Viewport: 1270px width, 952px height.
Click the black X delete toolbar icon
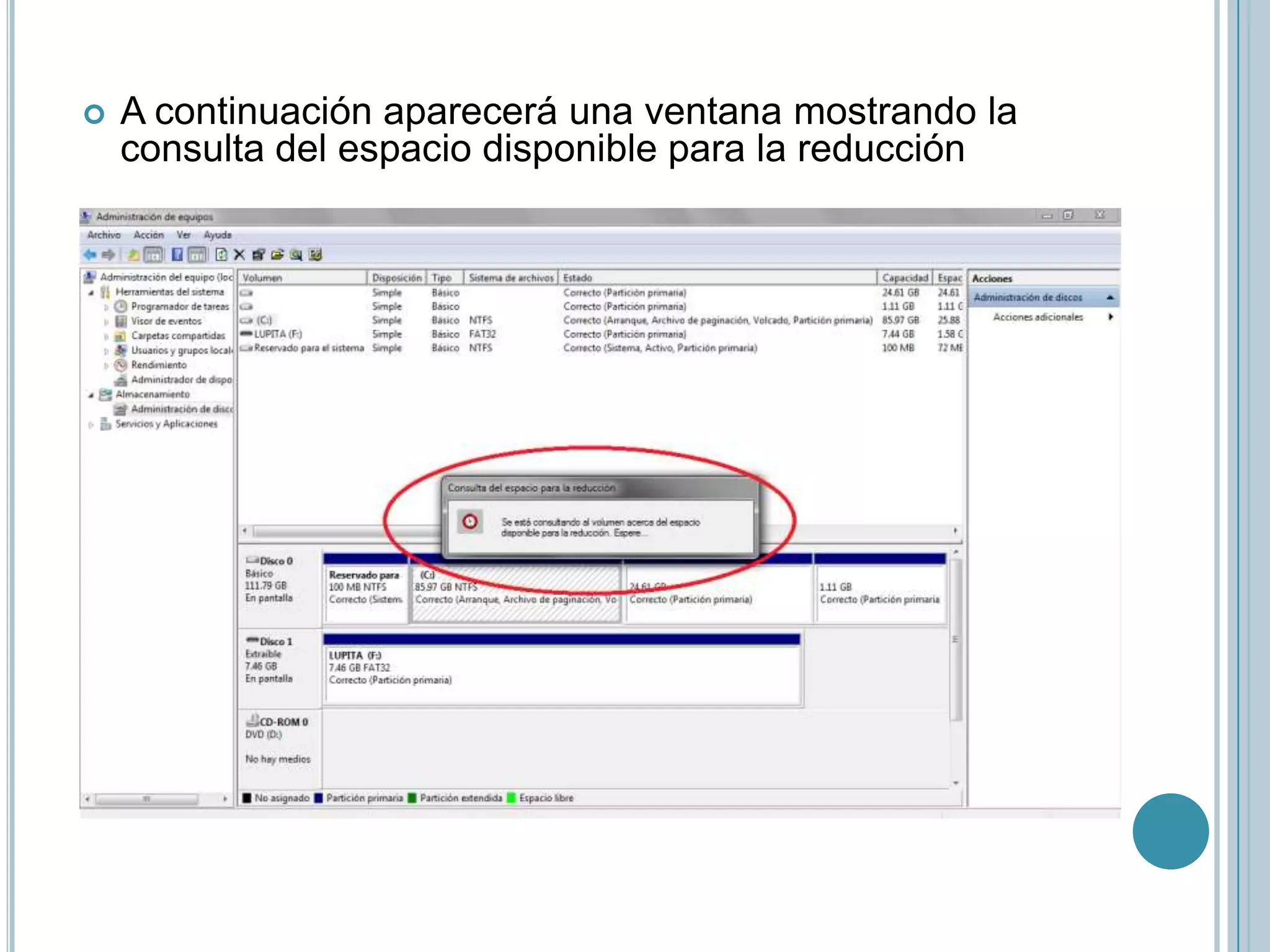pyautogui.click(x=240, y=255)
